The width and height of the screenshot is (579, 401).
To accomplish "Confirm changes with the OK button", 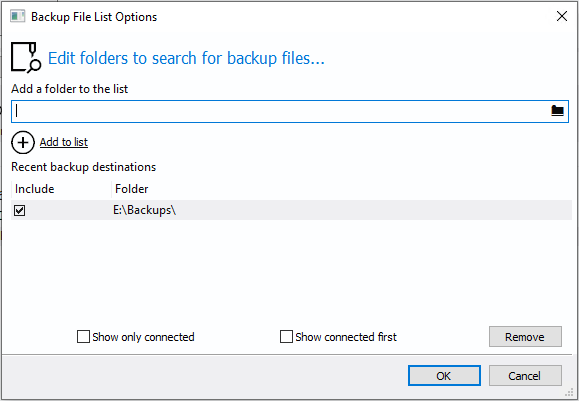I will [x=444, y=376].
